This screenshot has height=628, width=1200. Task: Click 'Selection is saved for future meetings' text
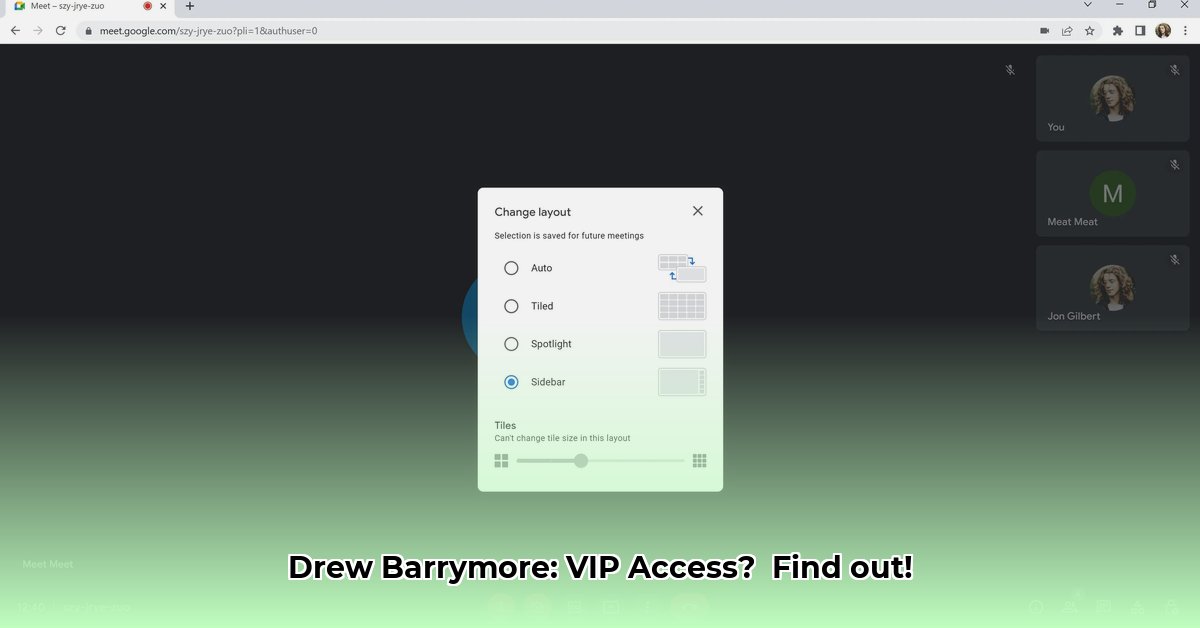pyautogui.click(x=569, y=236)
